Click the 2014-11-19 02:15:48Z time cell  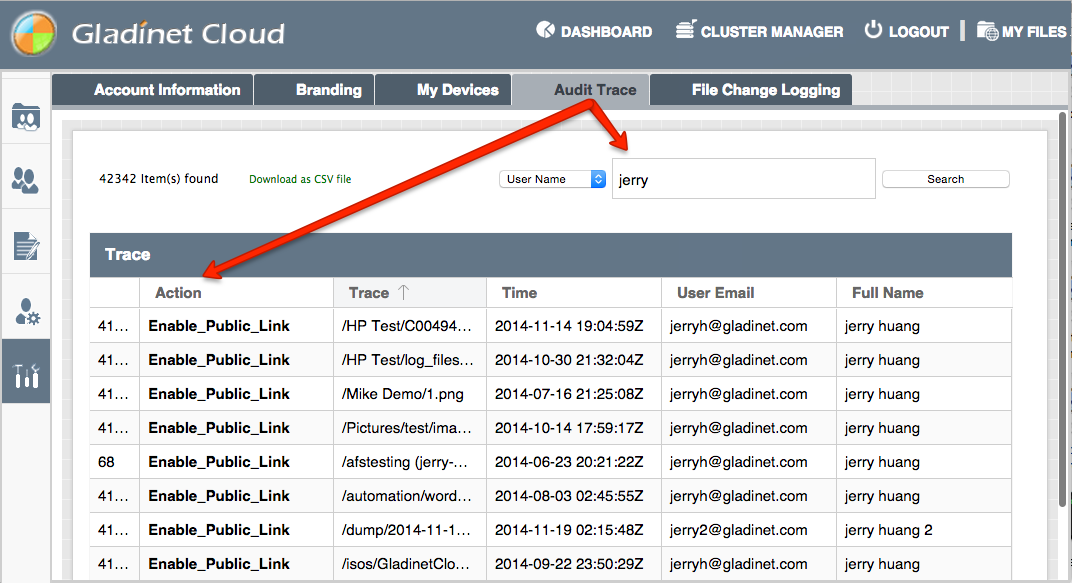pyautogui.click(x=574, y=530)
